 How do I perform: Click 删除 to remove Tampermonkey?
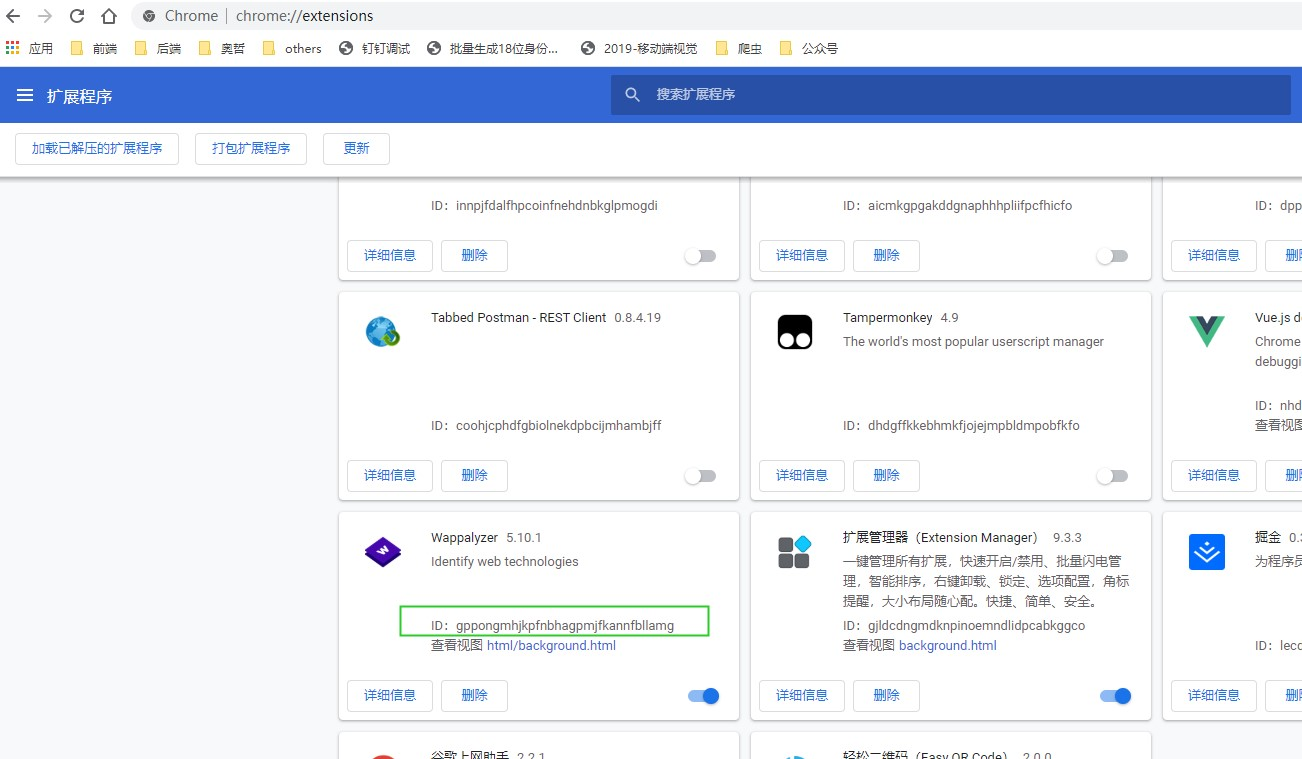click(x=886, y=475)
